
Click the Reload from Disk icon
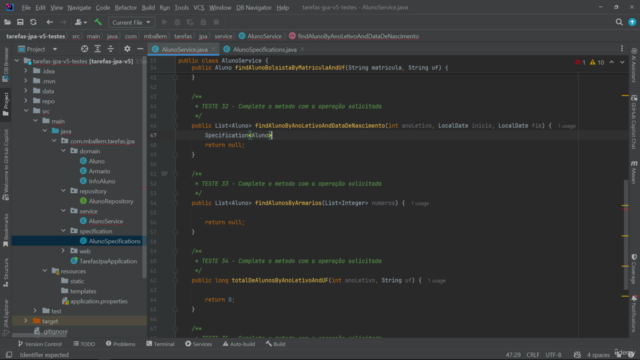(33, 22)
